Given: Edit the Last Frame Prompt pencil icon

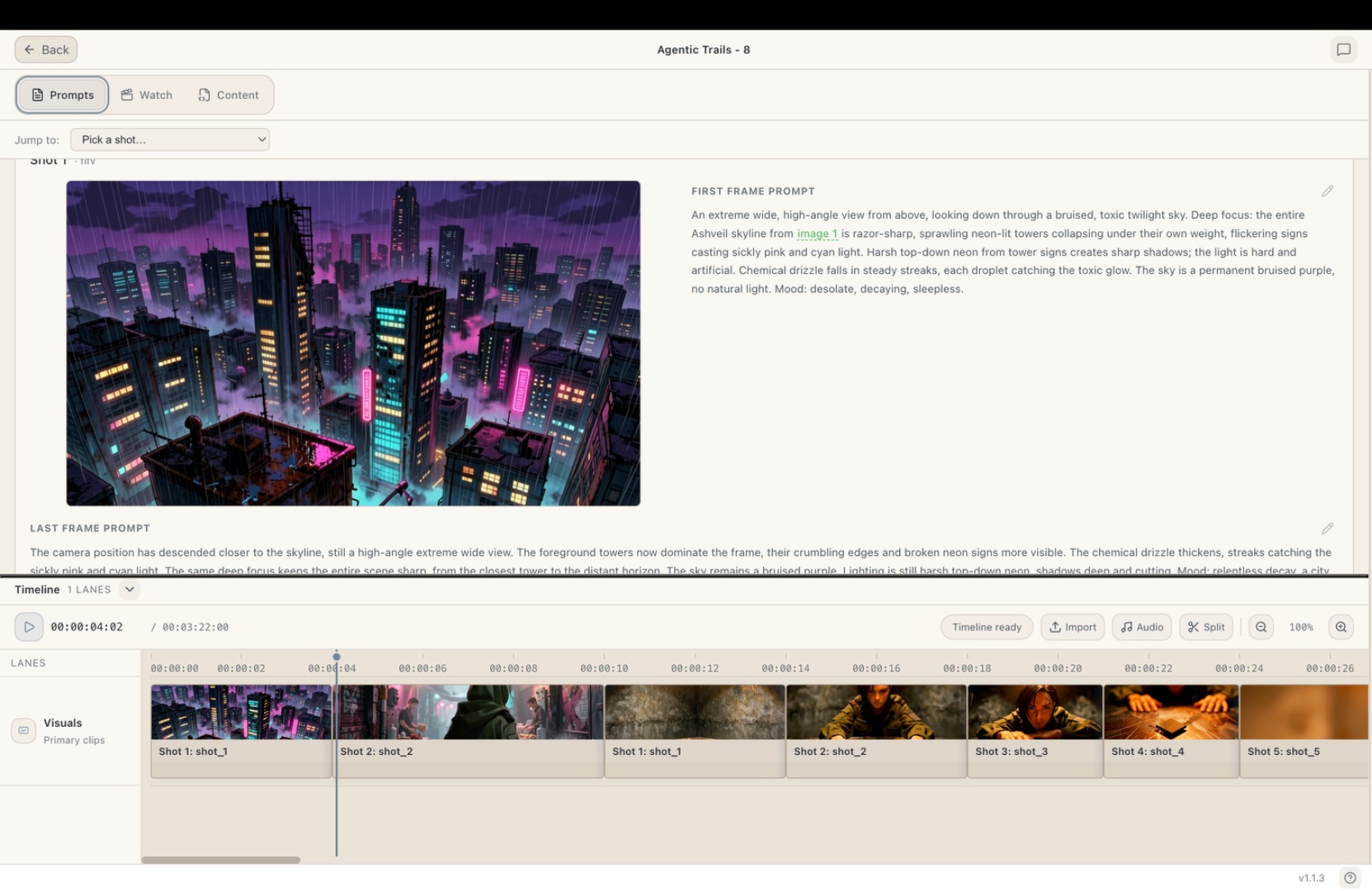Looking at the screenshot, I should tap(1327, 528).
